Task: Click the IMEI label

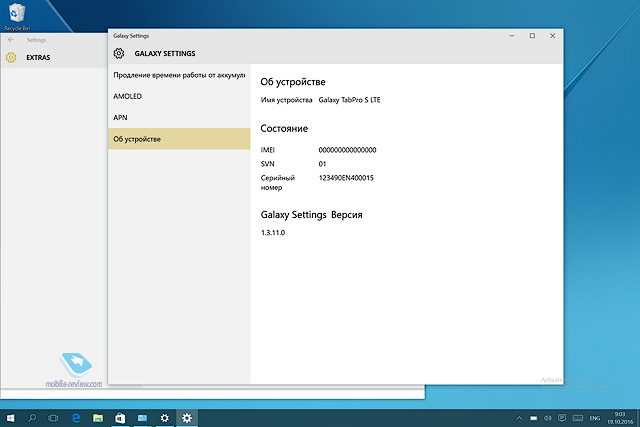Action: pyautogui.click(x=268, y=150)
